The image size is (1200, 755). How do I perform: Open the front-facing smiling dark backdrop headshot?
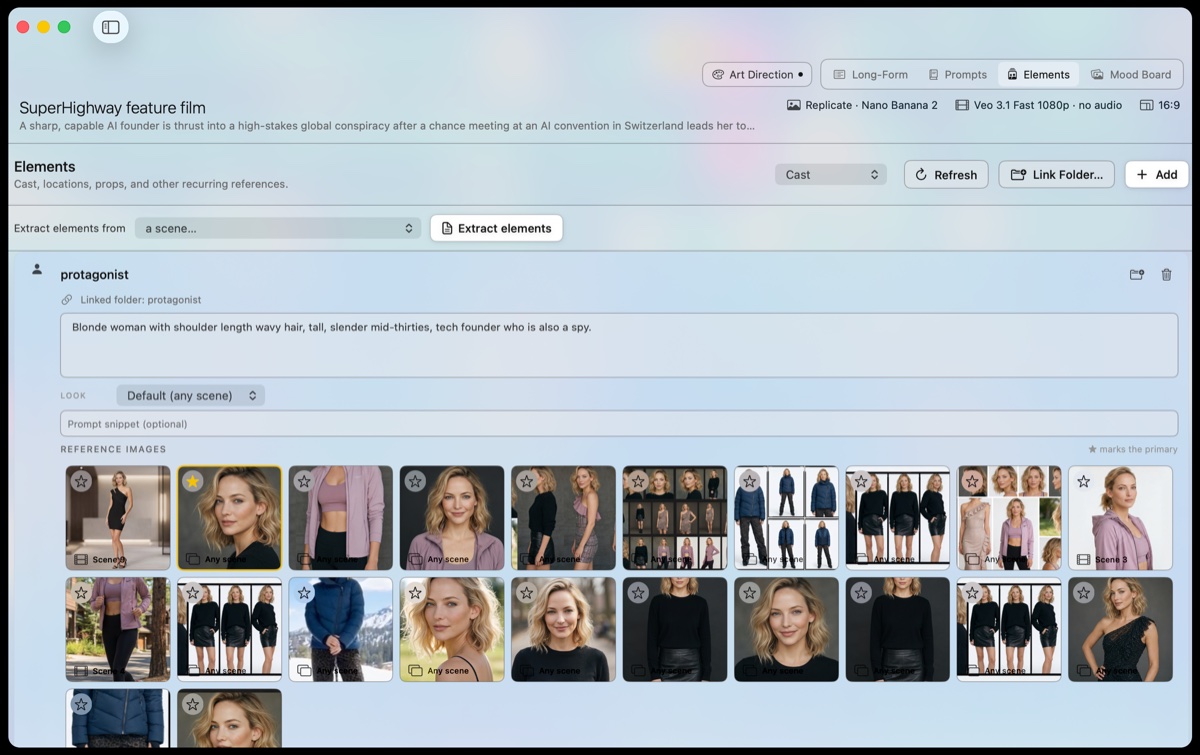786,629
